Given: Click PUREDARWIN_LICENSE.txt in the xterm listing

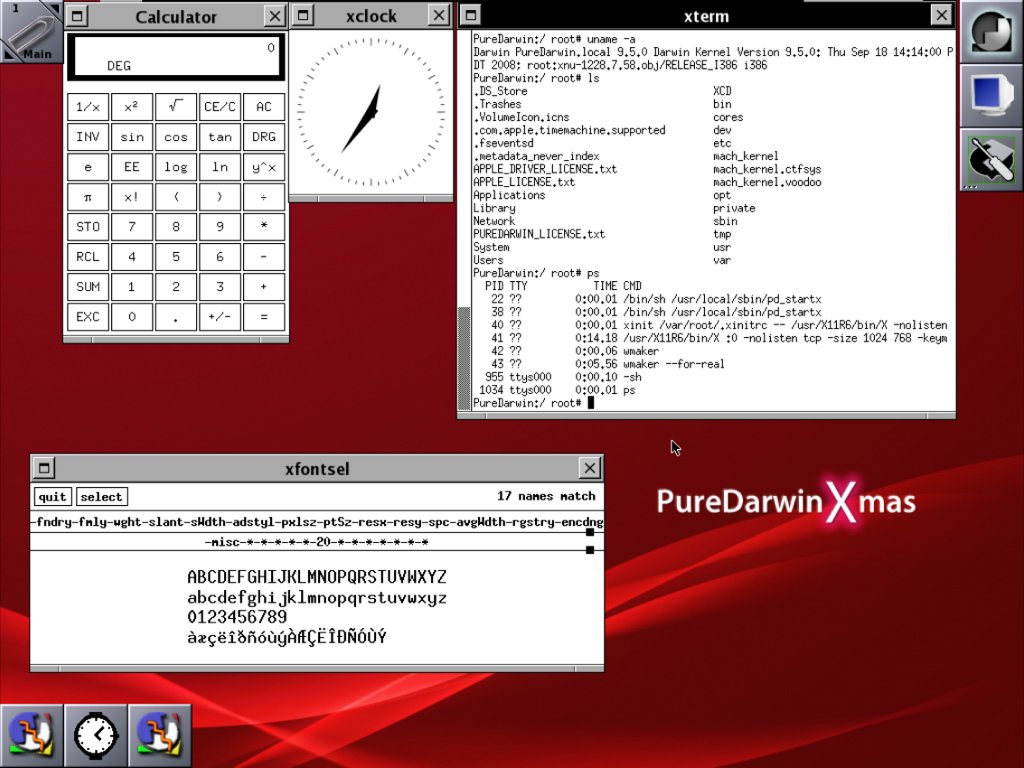Looking at the screenshot, I should [539, 234].
